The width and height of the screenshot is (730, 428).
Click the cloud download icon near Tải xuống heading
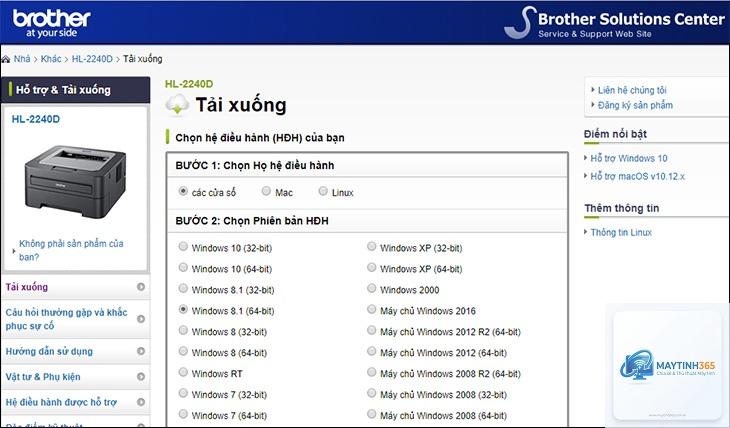177,104
